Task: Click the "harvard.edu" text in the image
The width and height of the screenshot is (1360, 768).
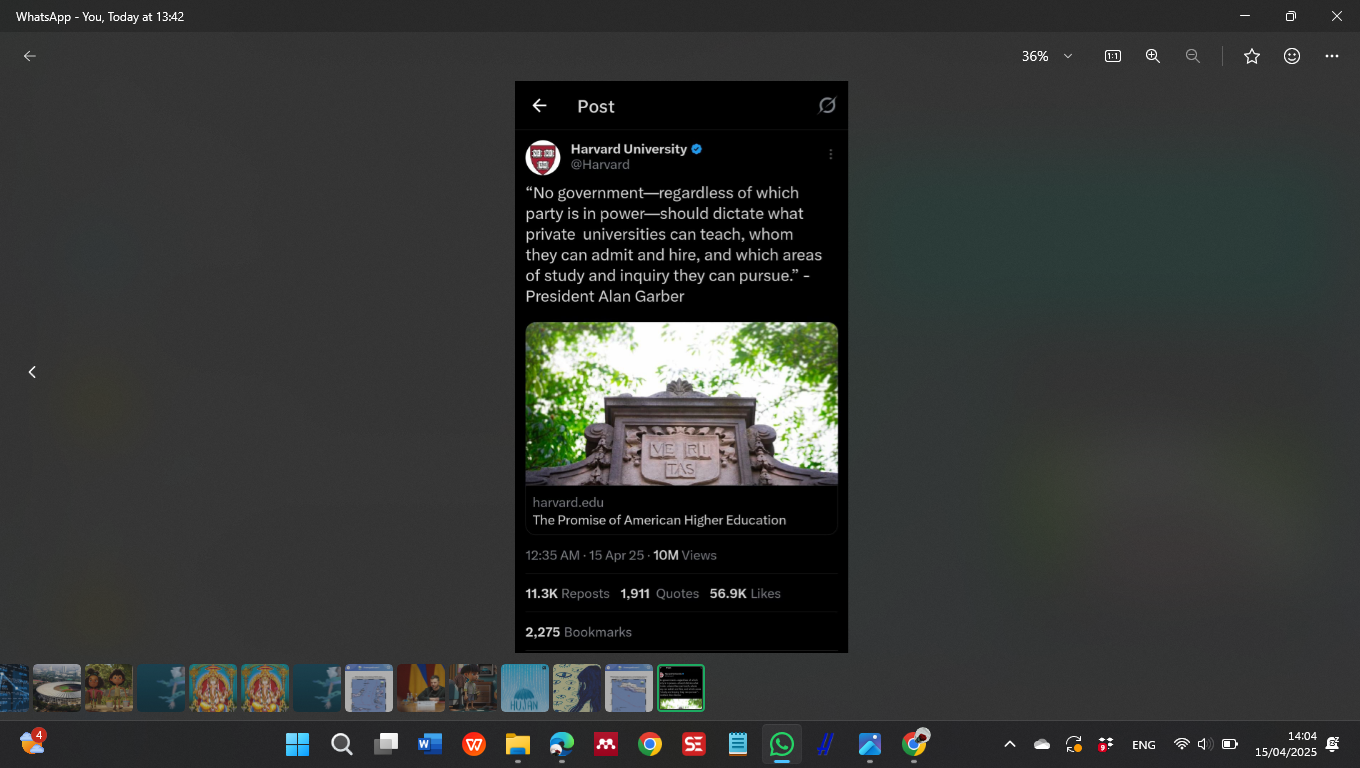Action: pos(568,502)
